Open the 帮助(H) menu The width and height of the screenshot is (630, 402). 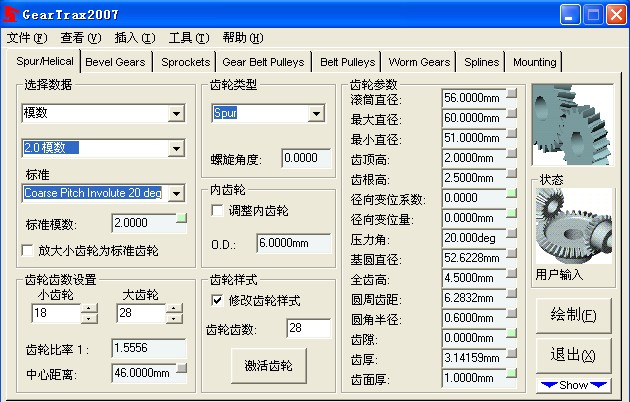243,38
